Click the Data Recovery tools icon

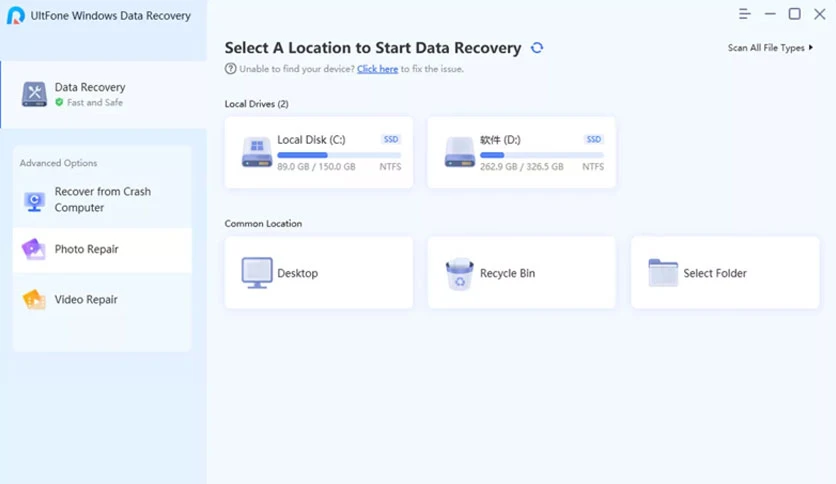34,94
